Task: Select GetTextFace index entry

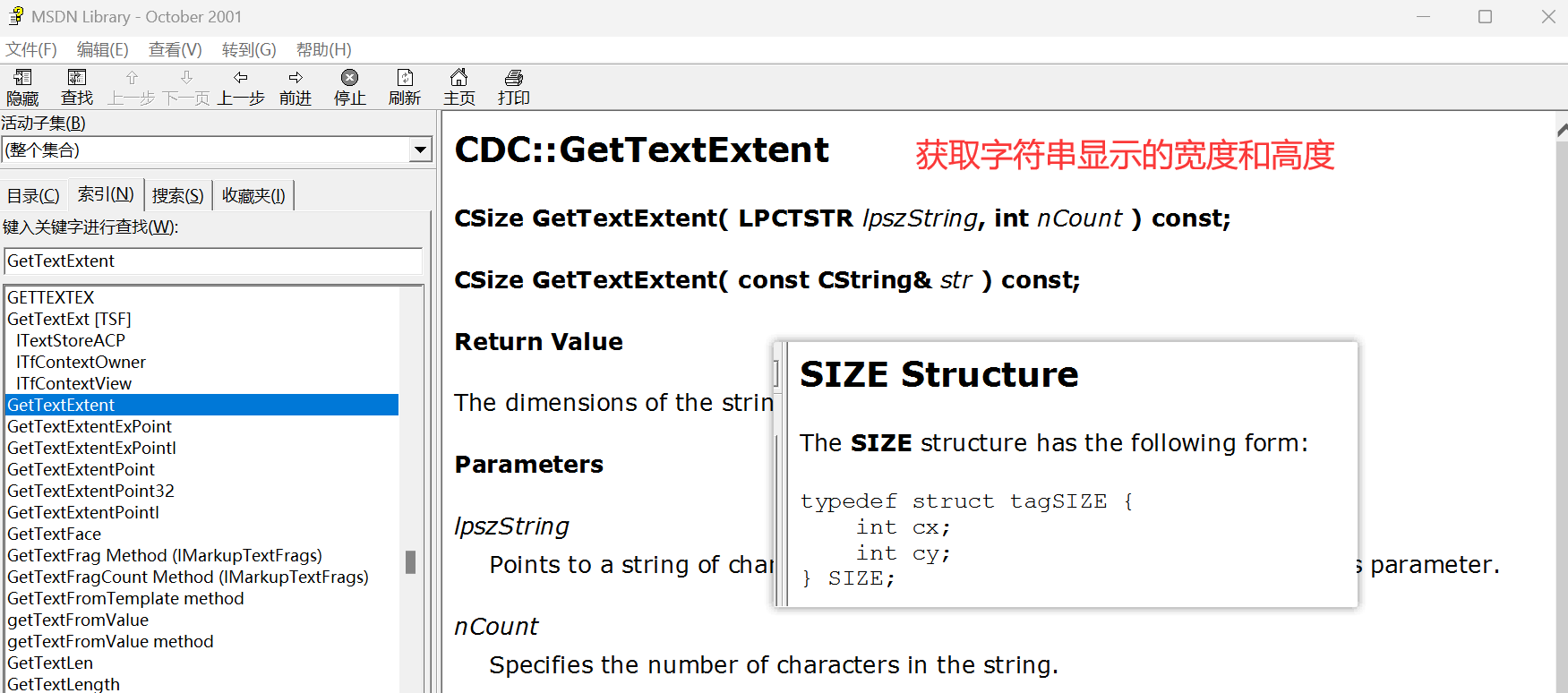Action: point(54,534)
